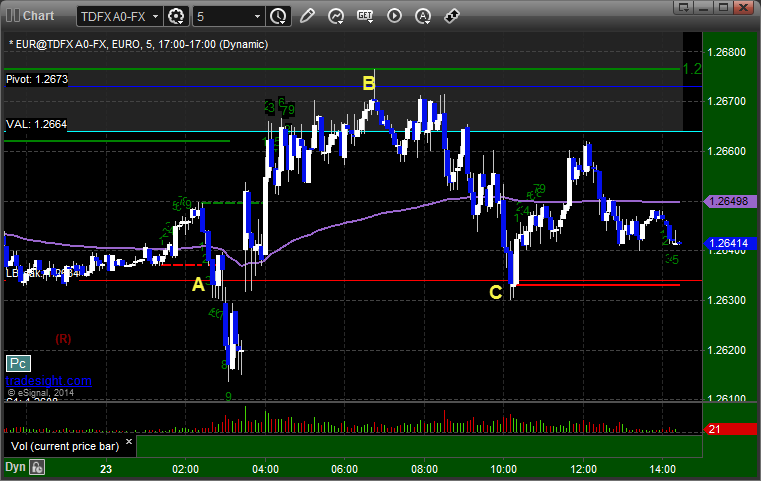Screen dimensions: 761x481
Task: Click the VAL: 1.2664 label
Action: click(x=36, y=124)
